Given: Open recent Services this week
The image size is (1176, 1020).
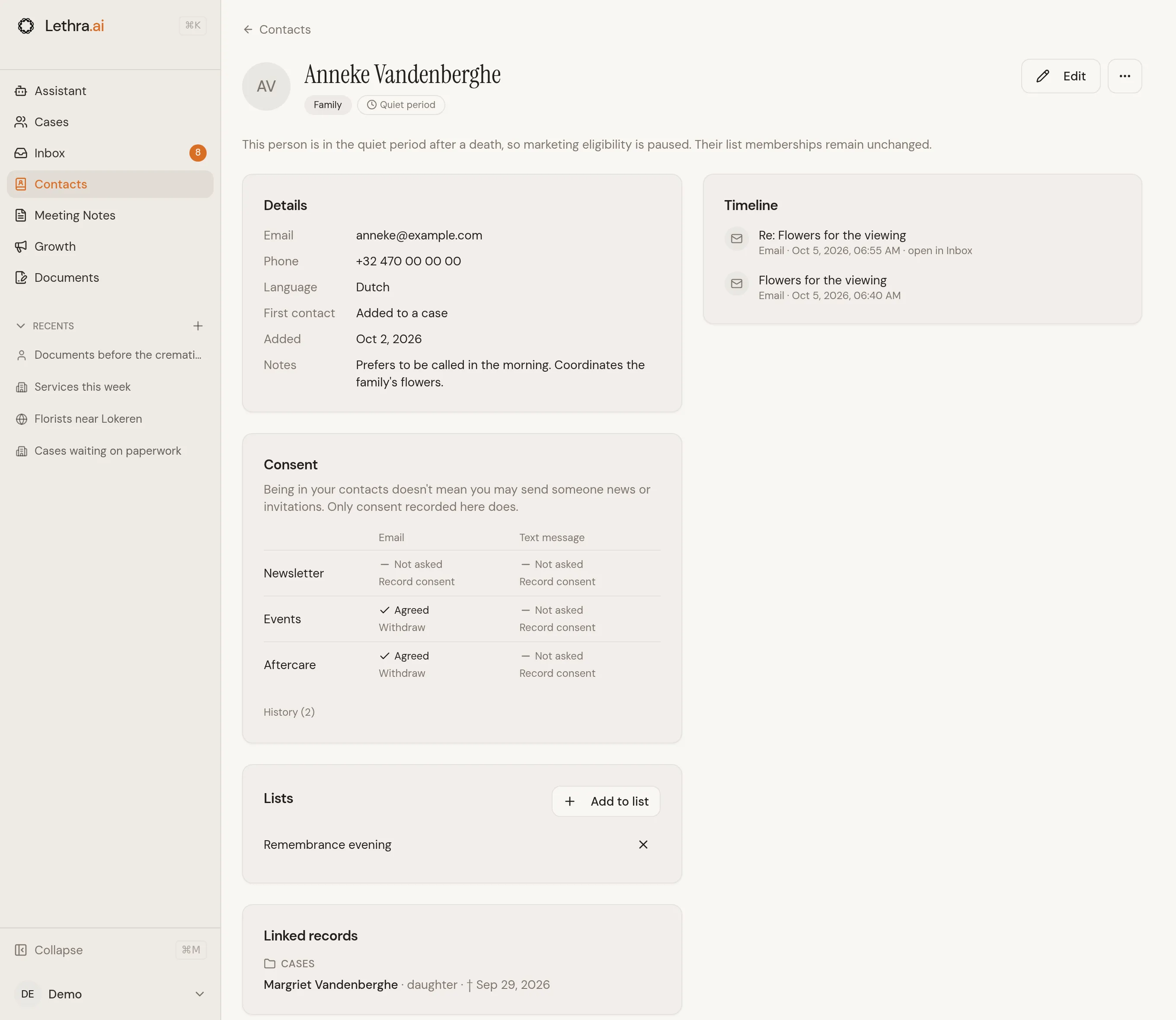Looking at the screenshot, I should [x=110, y=387].
